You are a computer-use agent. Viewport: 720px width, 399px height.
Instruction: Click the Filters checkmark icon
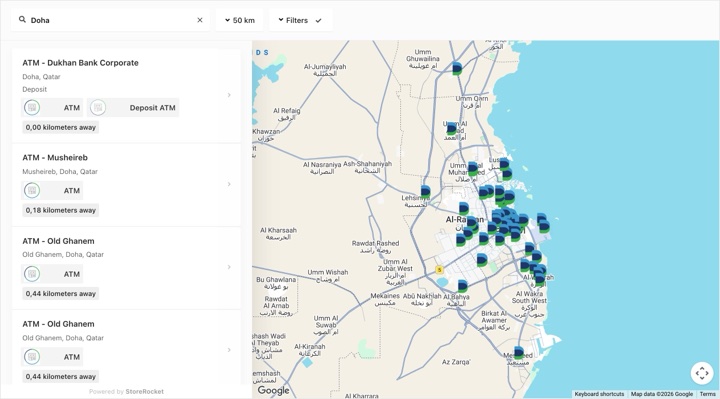click(319, 21)
